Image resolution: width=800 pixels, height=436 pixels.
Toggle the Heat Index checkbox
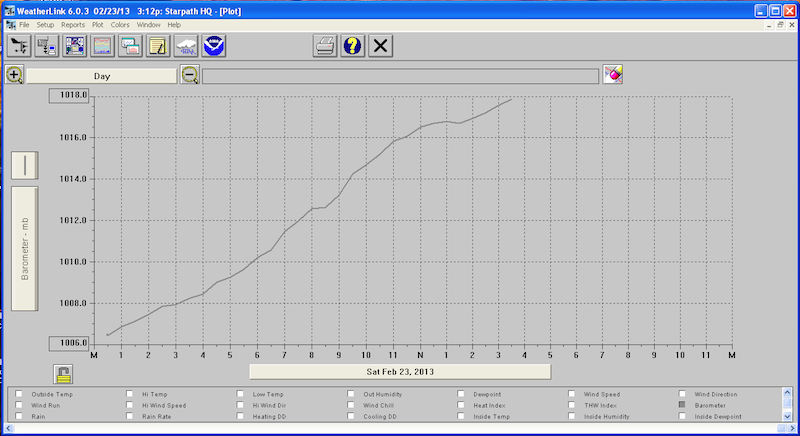(x=461, y=405)
